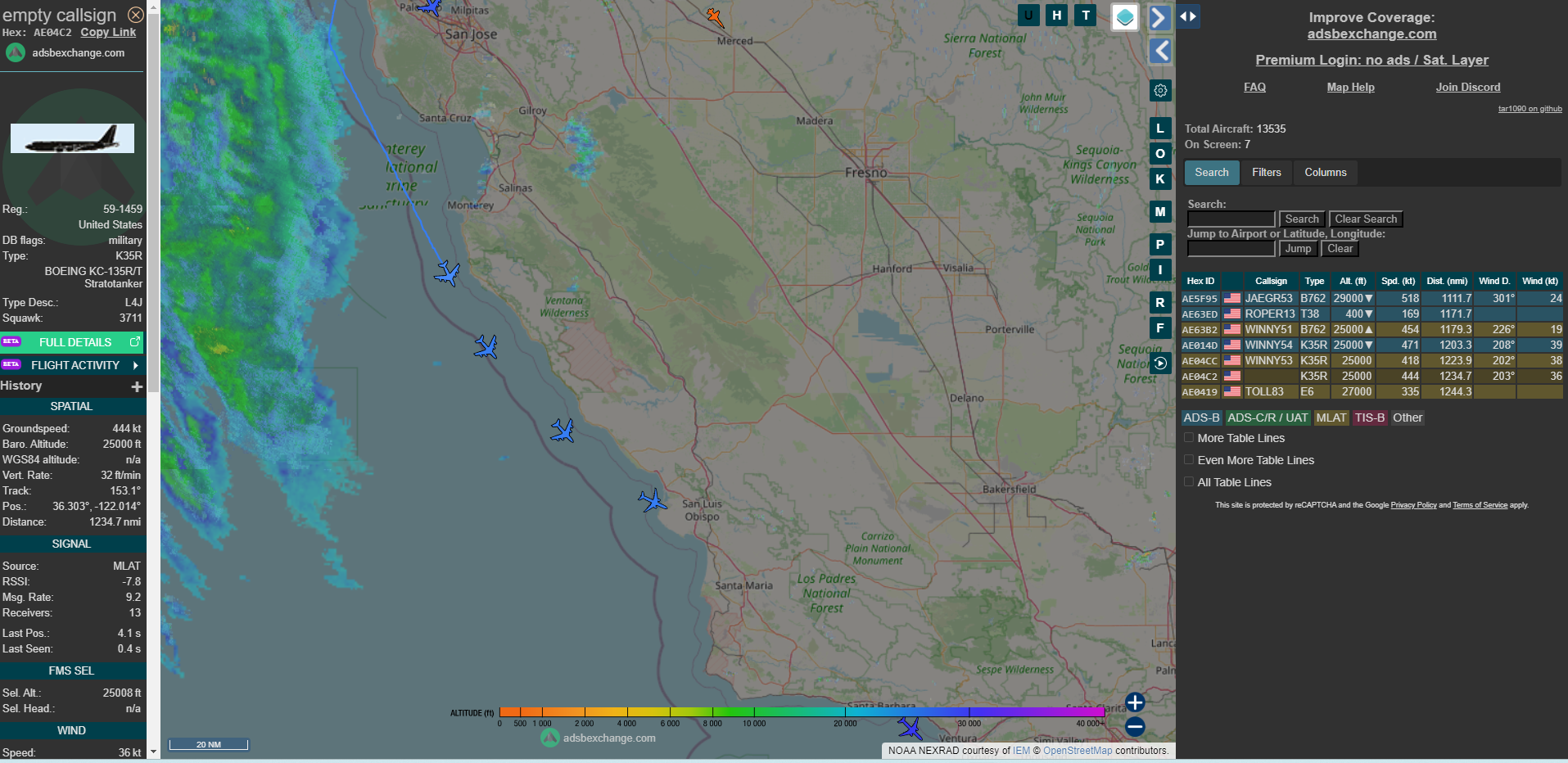The width and height of the screenshot is (1568, 763).
Task: Toggle the I map option
Action: coord(1160,269)
